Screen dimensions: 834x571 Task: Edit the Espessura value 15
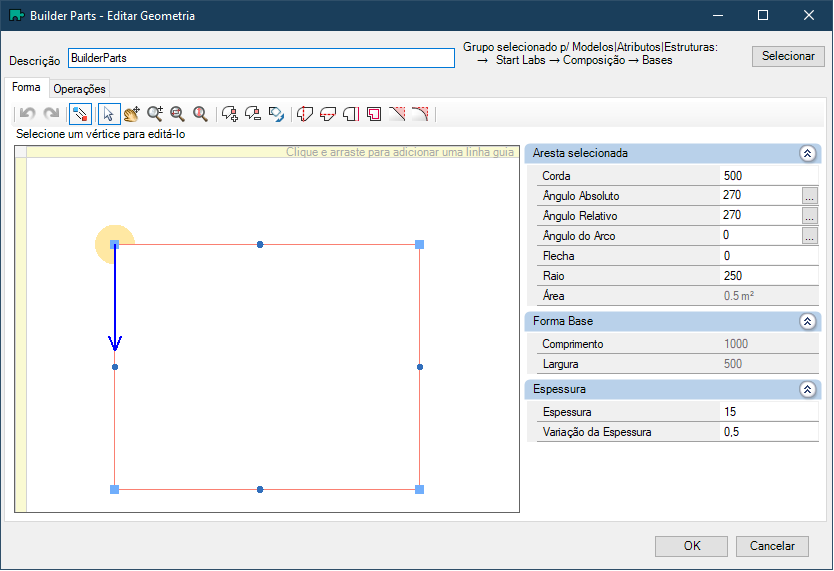click(x=769, y=412)
